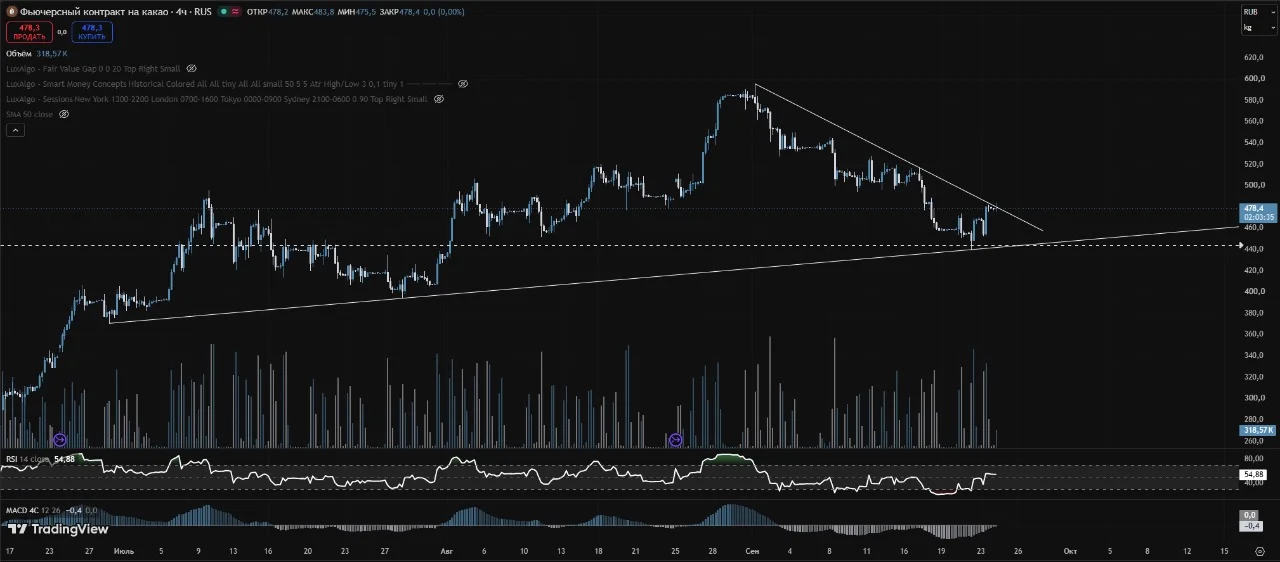Click the 400,0 price axis label
The width and height of the screenshot is (1280, 562).
[1254, 291]
